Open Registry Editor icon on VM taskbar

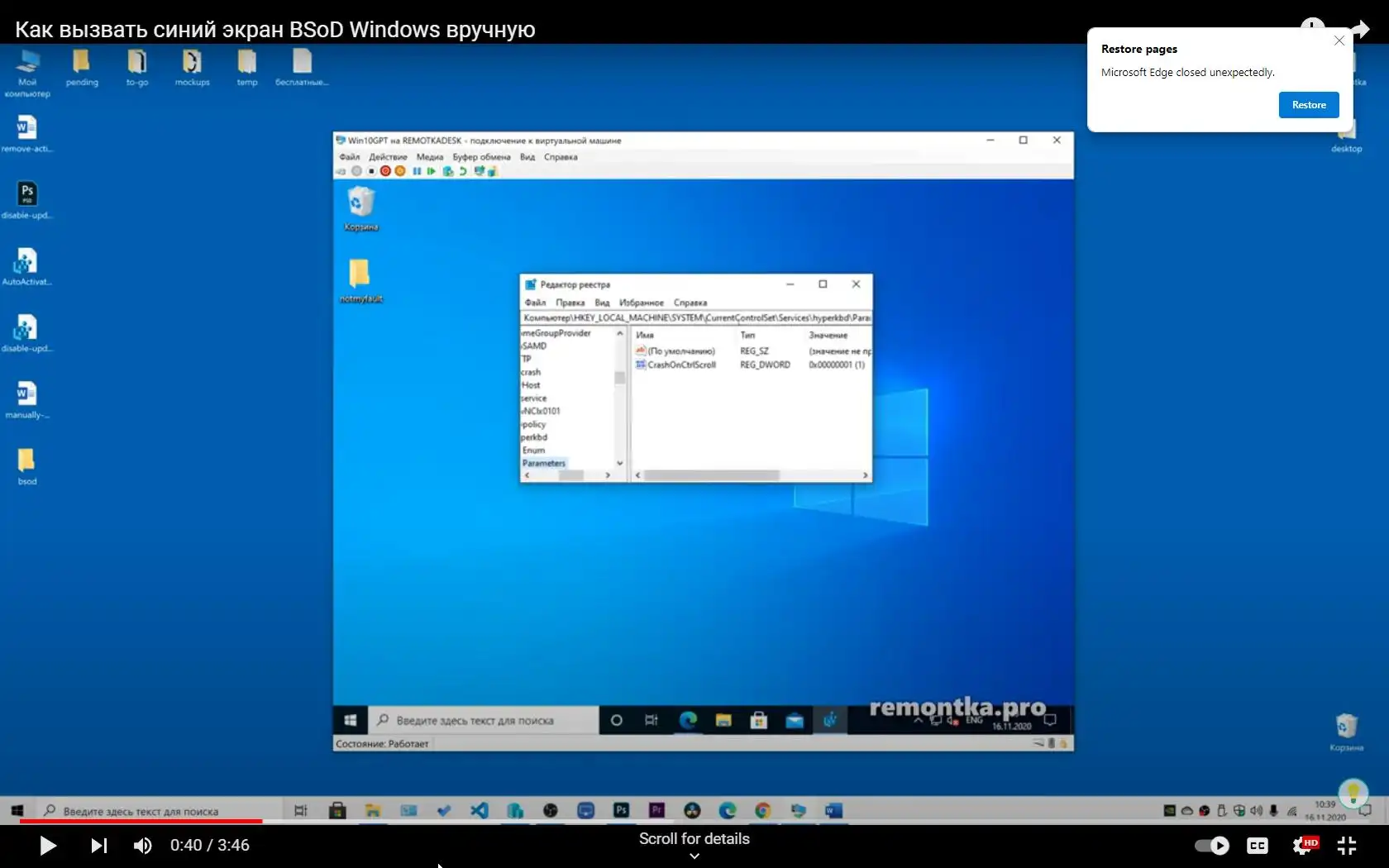(x=830, y=720)
